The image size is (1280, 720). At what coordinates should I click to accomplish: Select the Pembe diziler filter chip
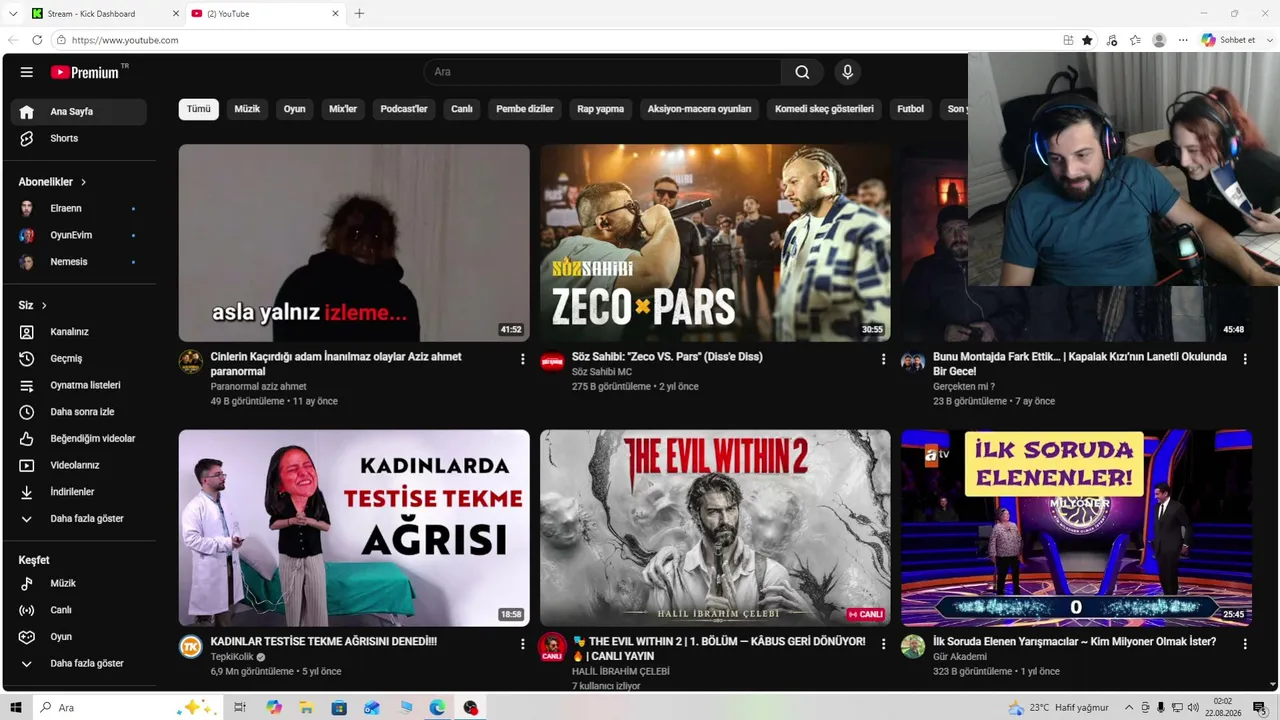coord(525,109)
